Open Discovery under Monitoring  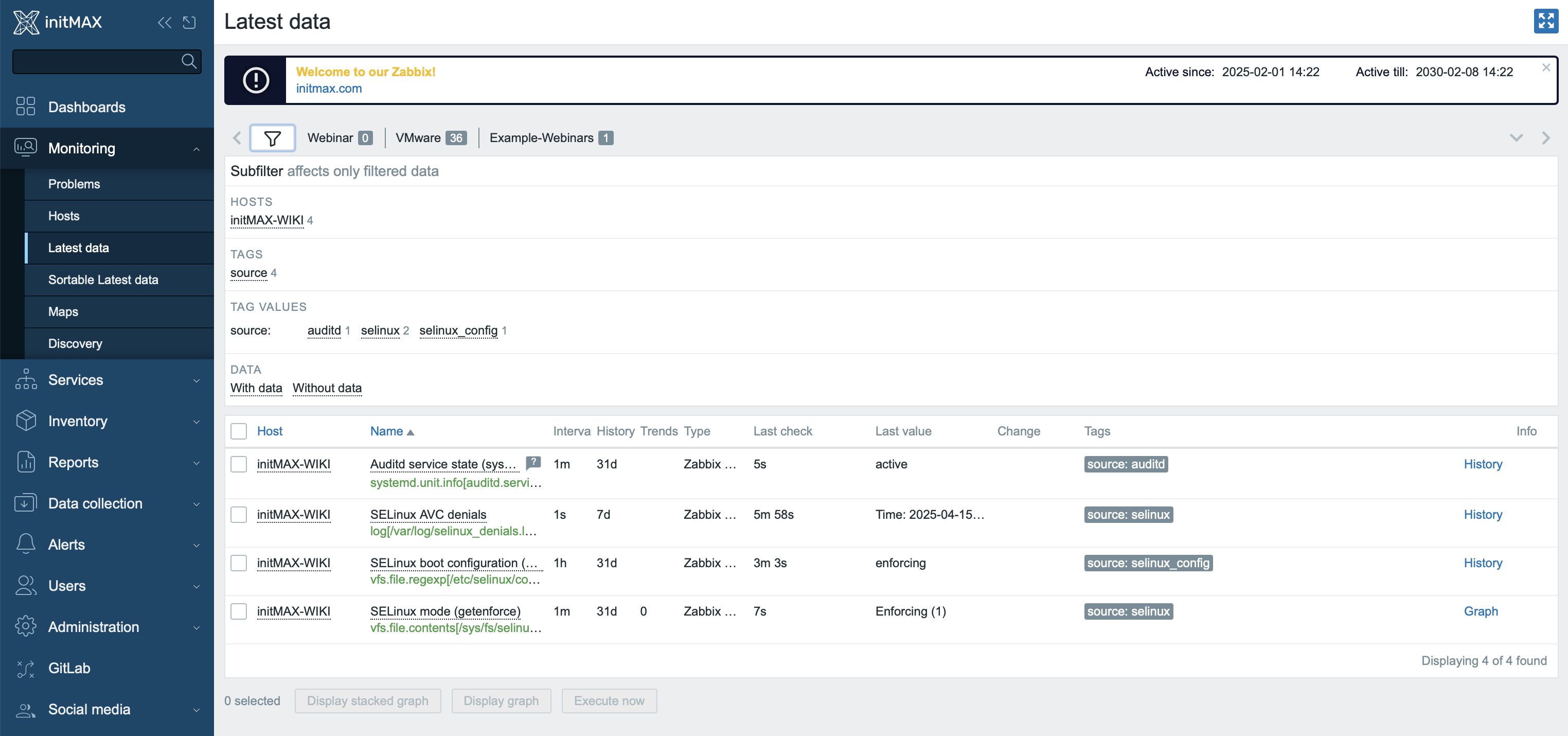click(75, 343)
